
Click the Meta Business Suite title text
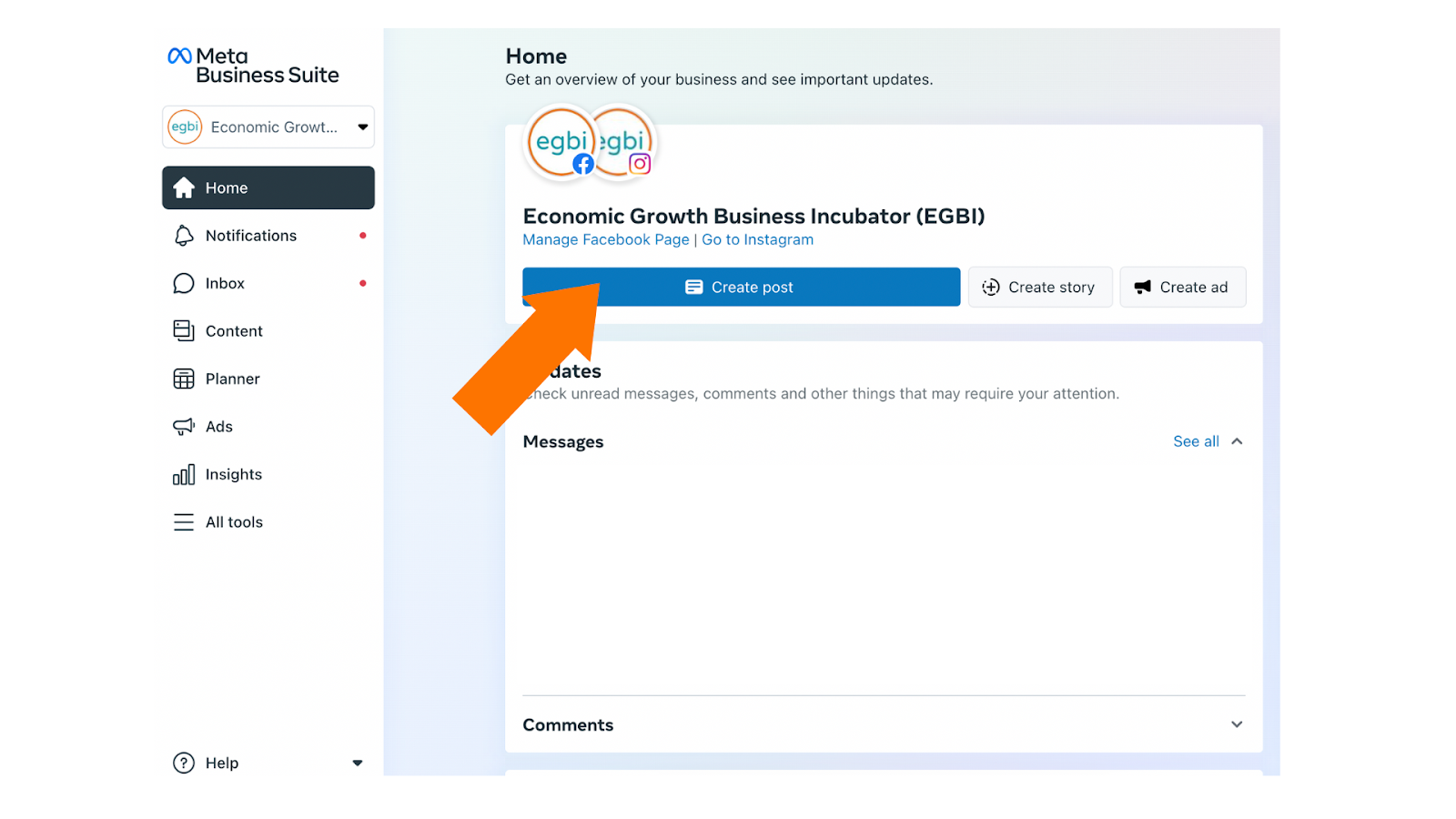pyautogui.click(x=268, y=66)
